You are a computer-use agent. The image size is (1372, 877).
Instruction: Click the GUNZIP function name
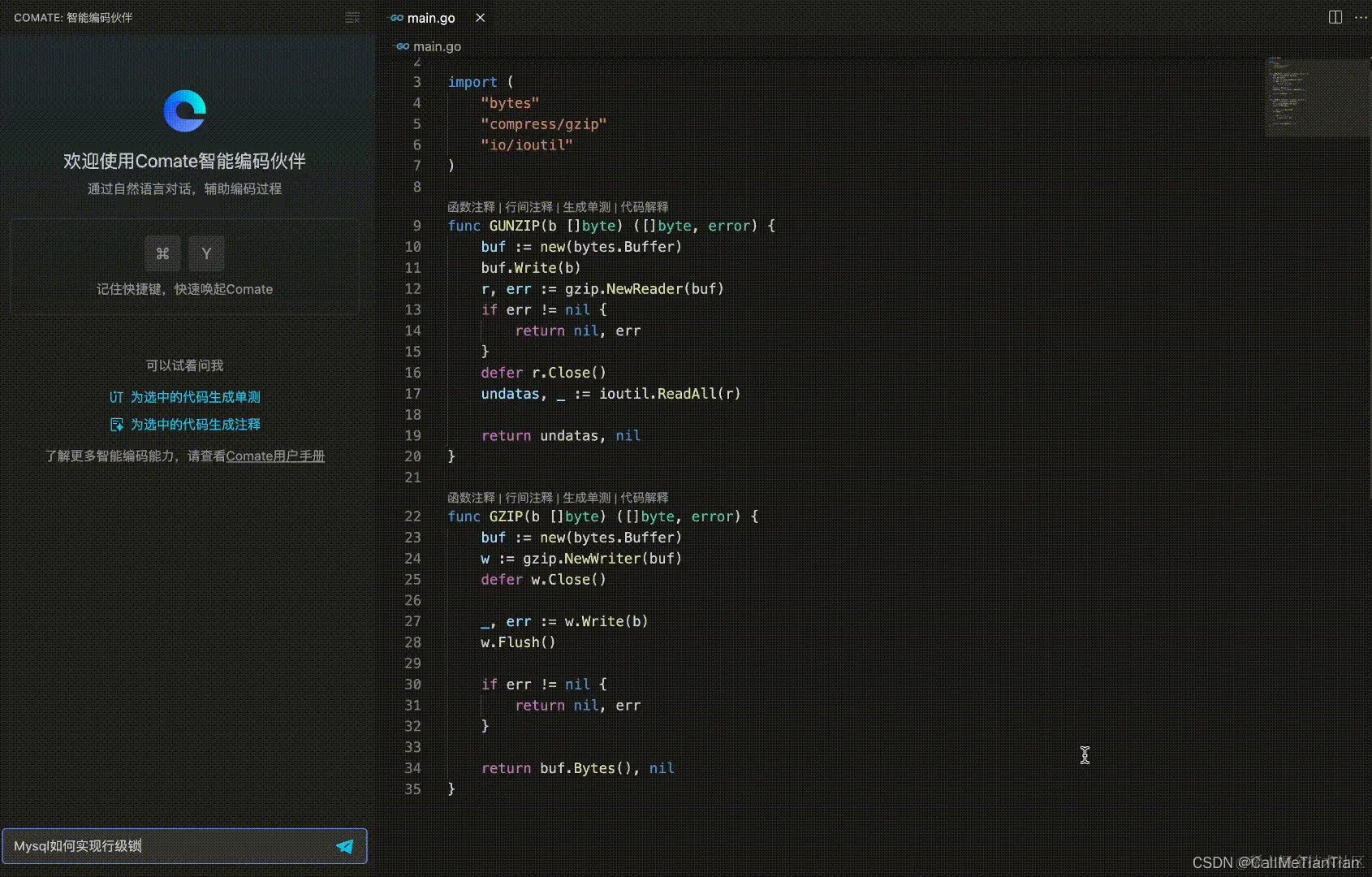(514, 226)
